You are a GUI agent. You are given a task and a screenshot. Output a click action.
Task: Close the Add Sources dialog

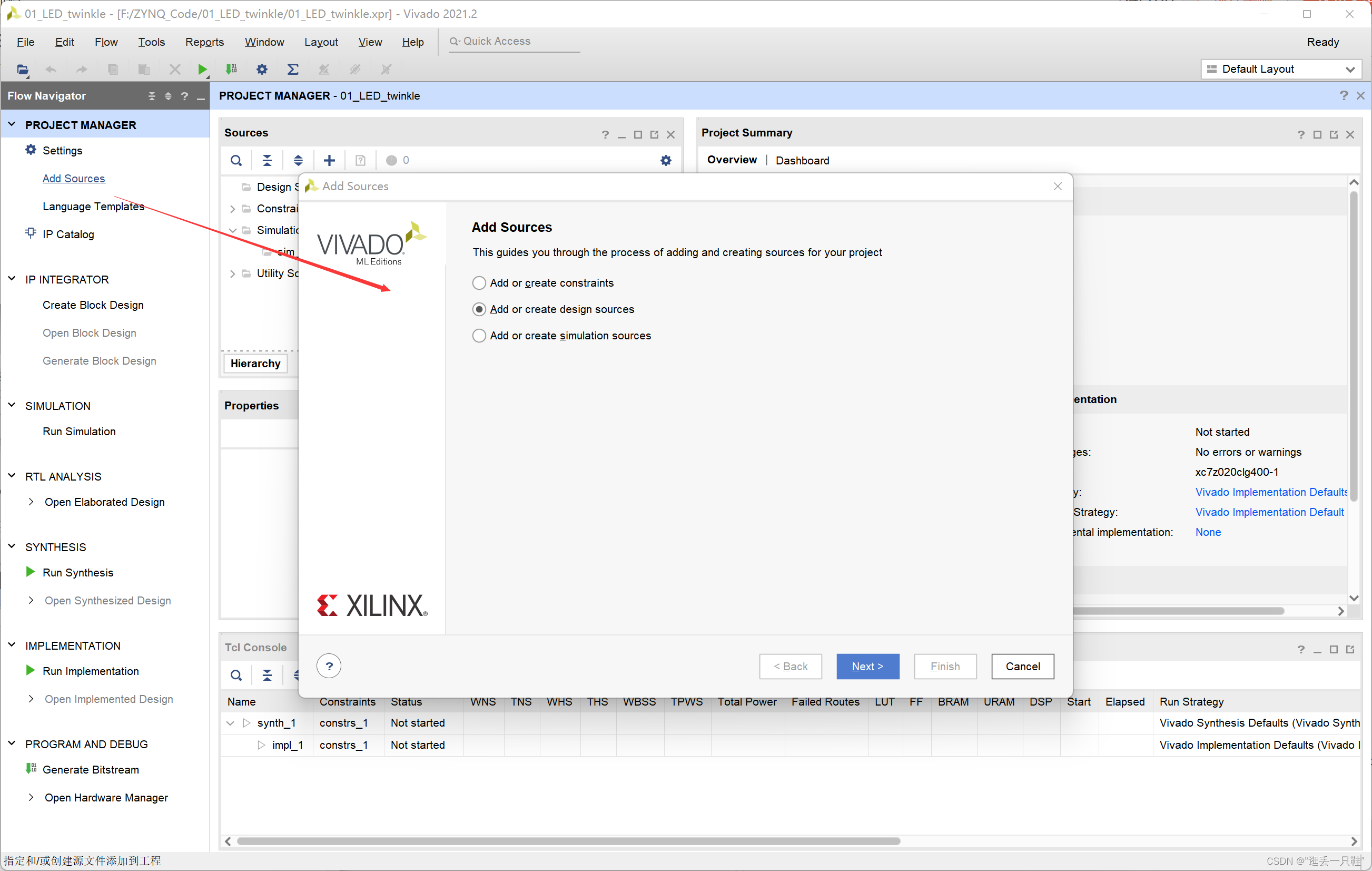pos(1058,187)
